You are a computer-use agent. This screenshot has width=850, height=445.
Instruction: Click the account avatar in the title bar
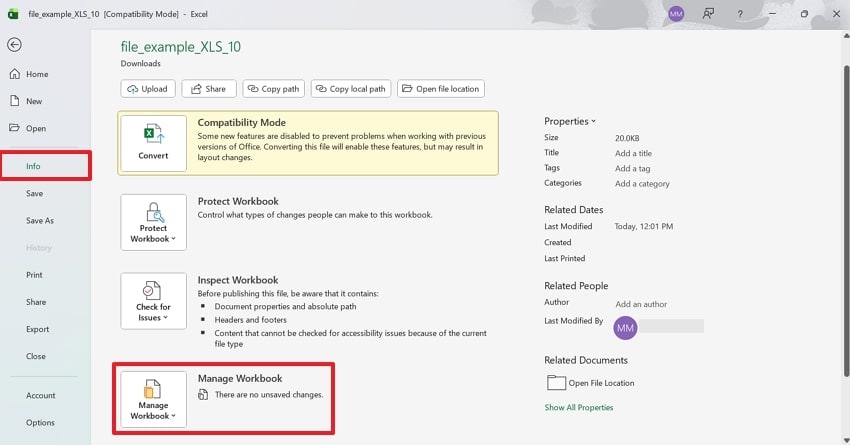[x=676, y=14]
